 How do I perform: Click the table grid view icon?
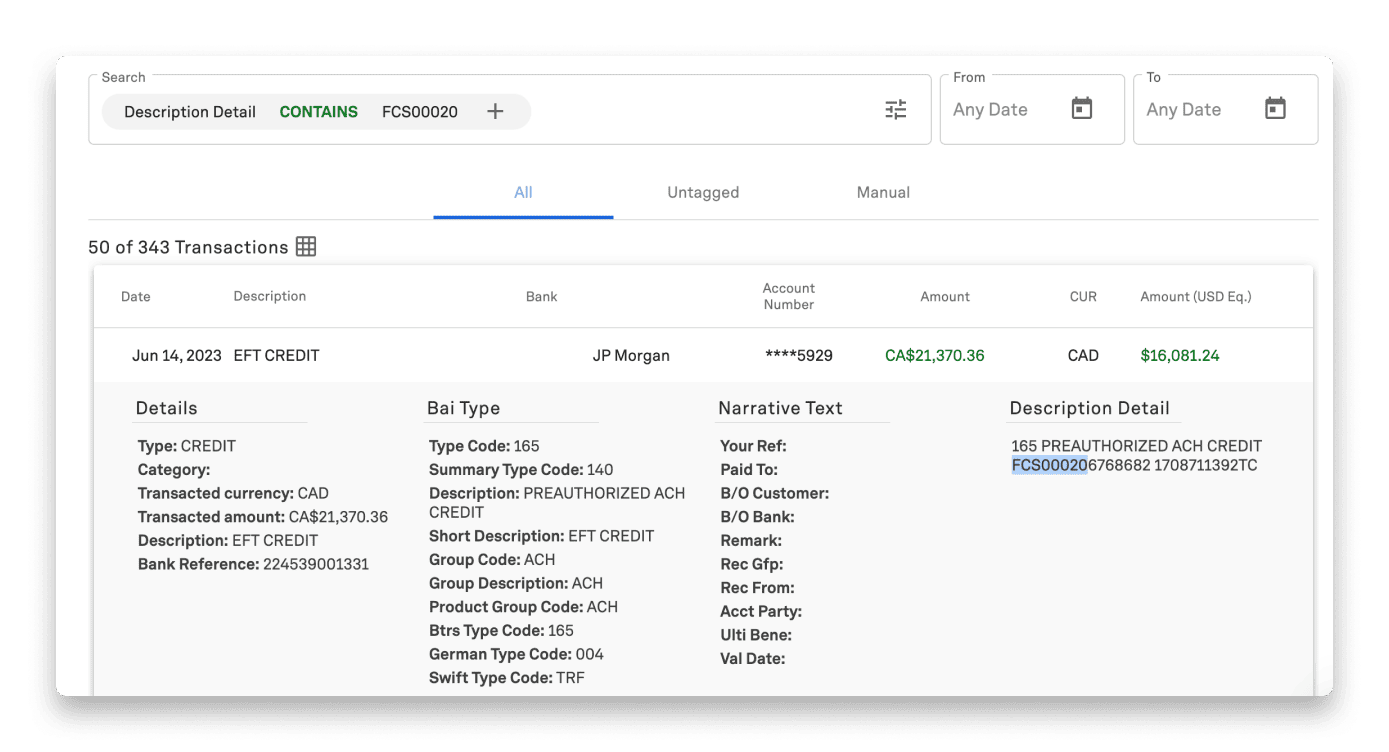point(306,247)
